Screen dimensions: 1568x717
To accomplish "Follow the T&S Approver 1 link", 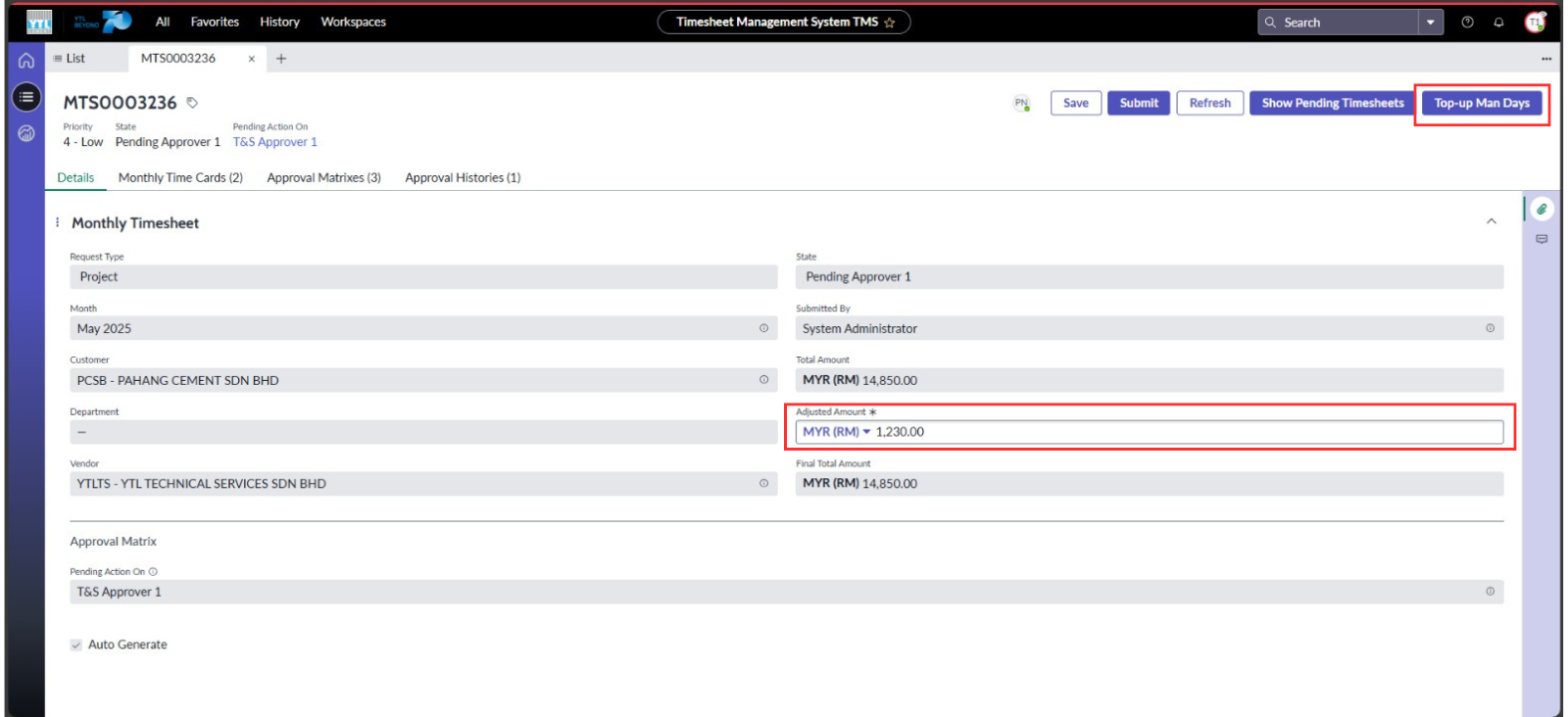I will pos(274,142).
